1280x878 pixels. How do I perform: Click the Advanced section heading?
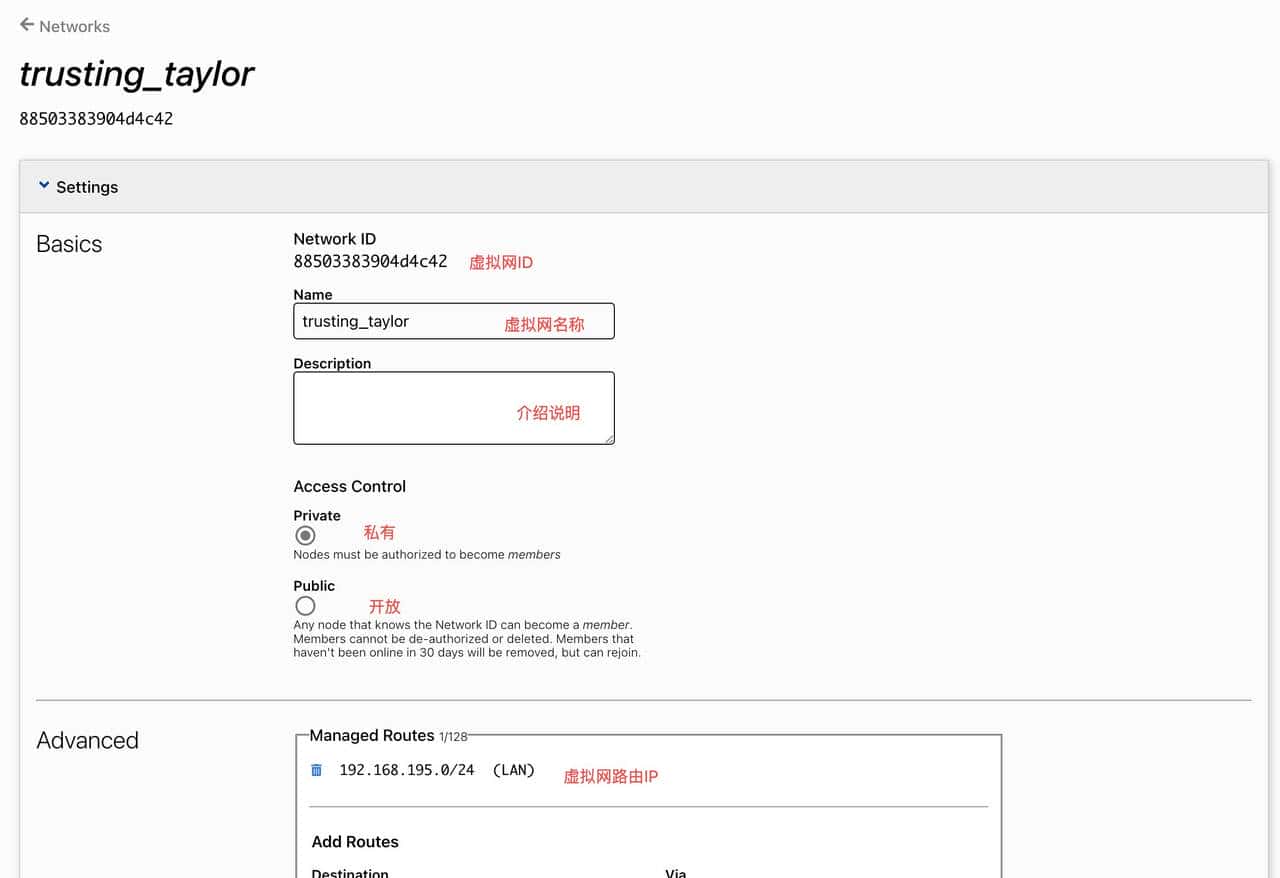tap(87, 740)
